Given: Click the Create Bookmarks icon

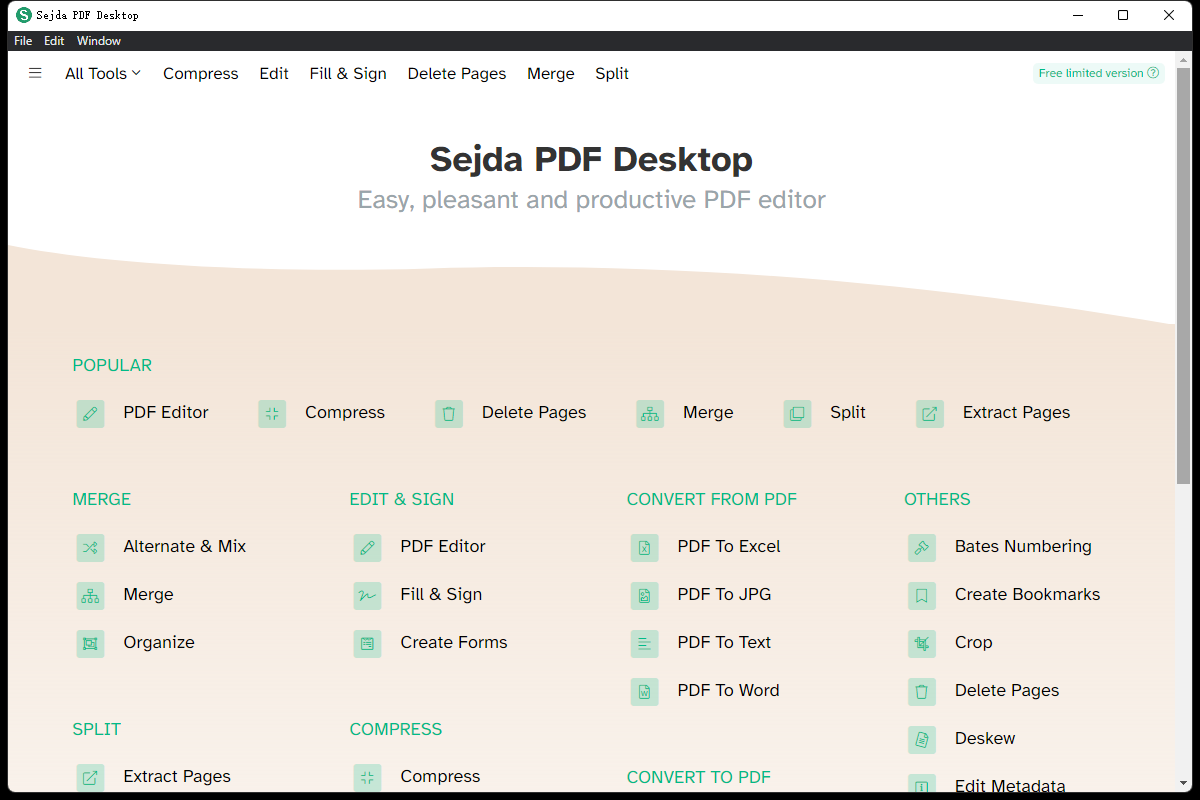Looking at the screenshot, I should pos(922,595).
